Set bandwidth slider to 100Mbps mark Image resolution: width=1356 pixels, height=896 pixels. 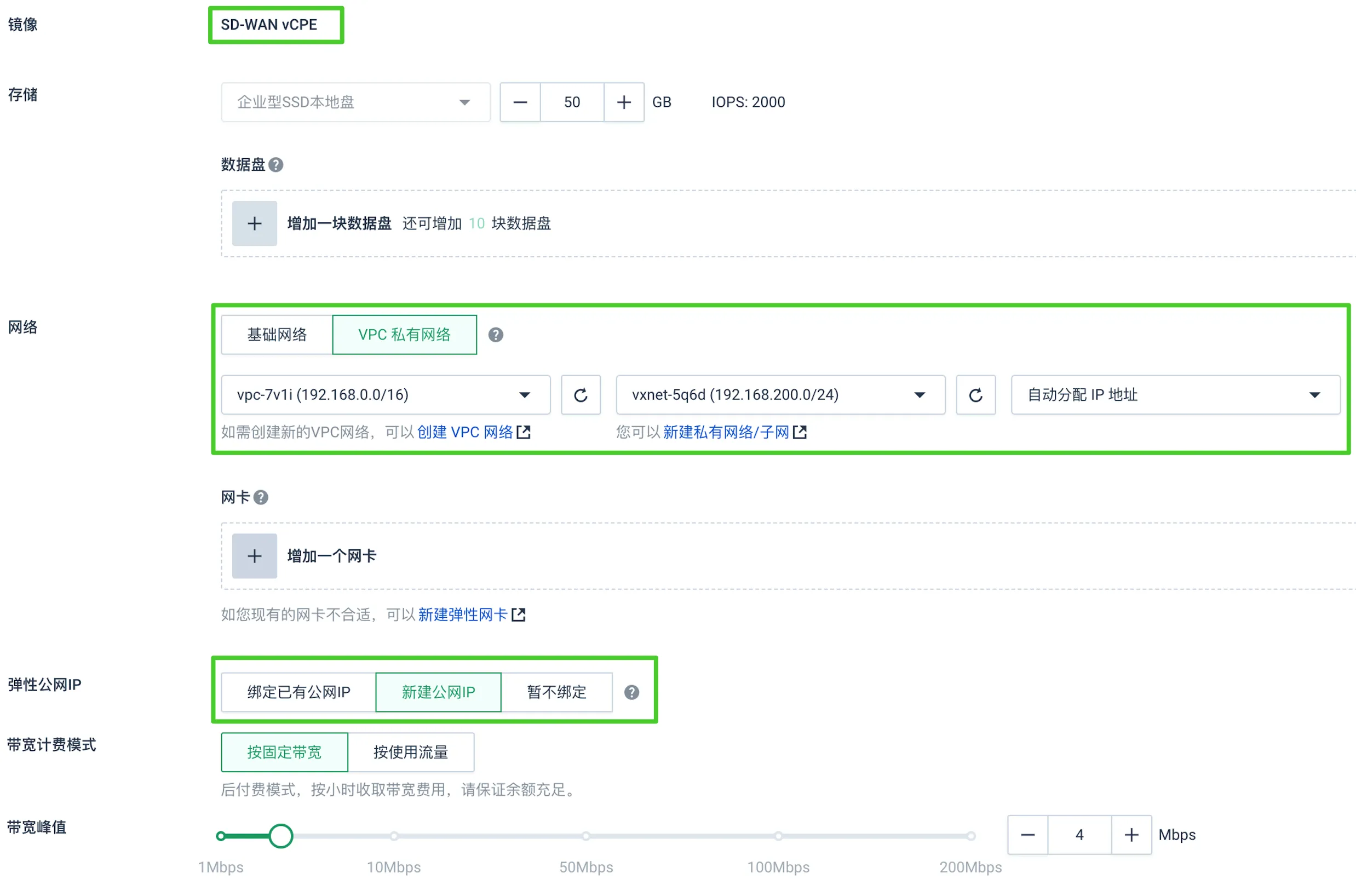click(x=779, y=836)
